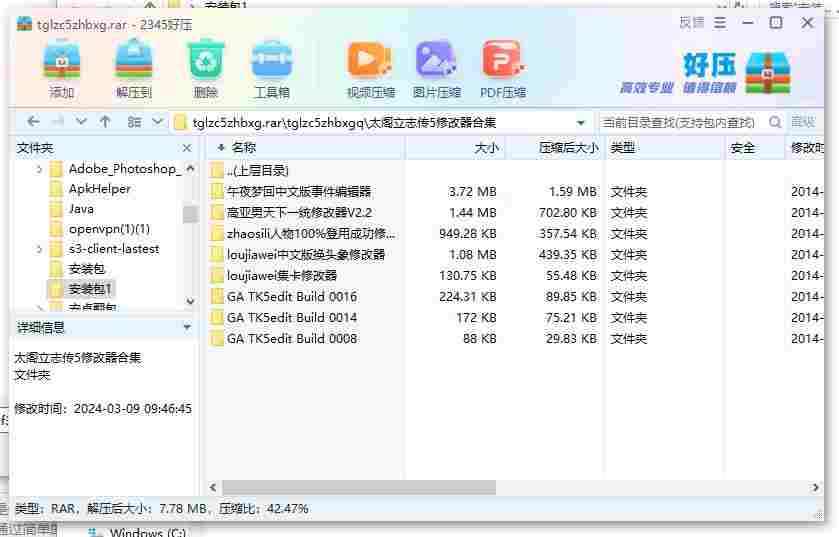839x537 pixels.
Task: Click folder icon of 午夜梦回中文版事件编辑器
Action: [x=217, y=191]
